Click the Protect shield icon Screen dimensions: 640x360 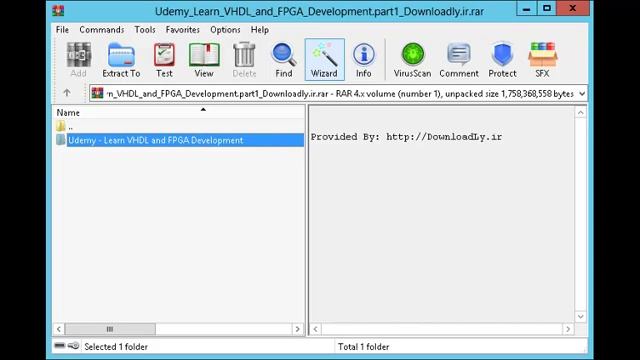502,60
